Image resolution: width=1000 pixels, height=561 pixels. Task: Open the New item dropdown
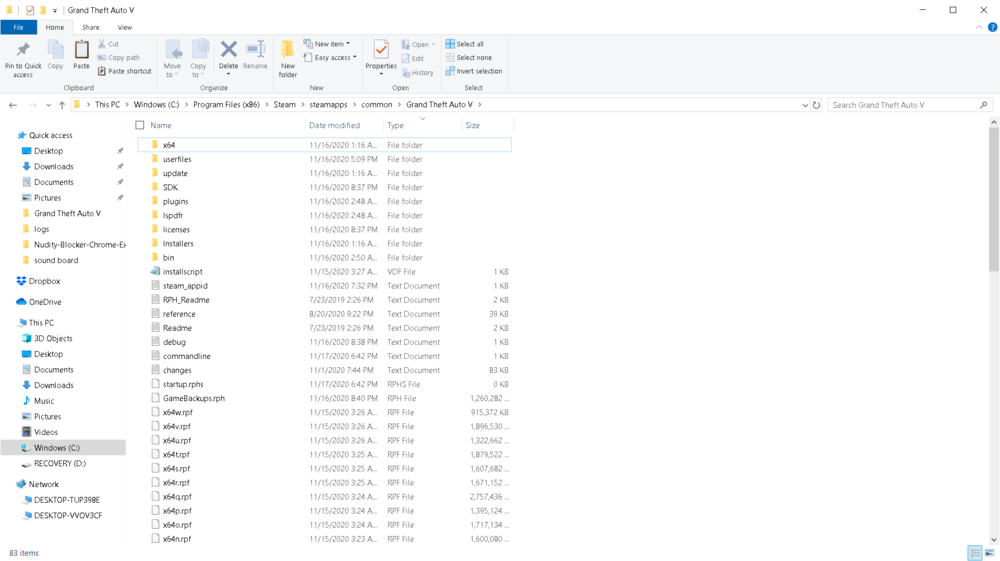327,44
